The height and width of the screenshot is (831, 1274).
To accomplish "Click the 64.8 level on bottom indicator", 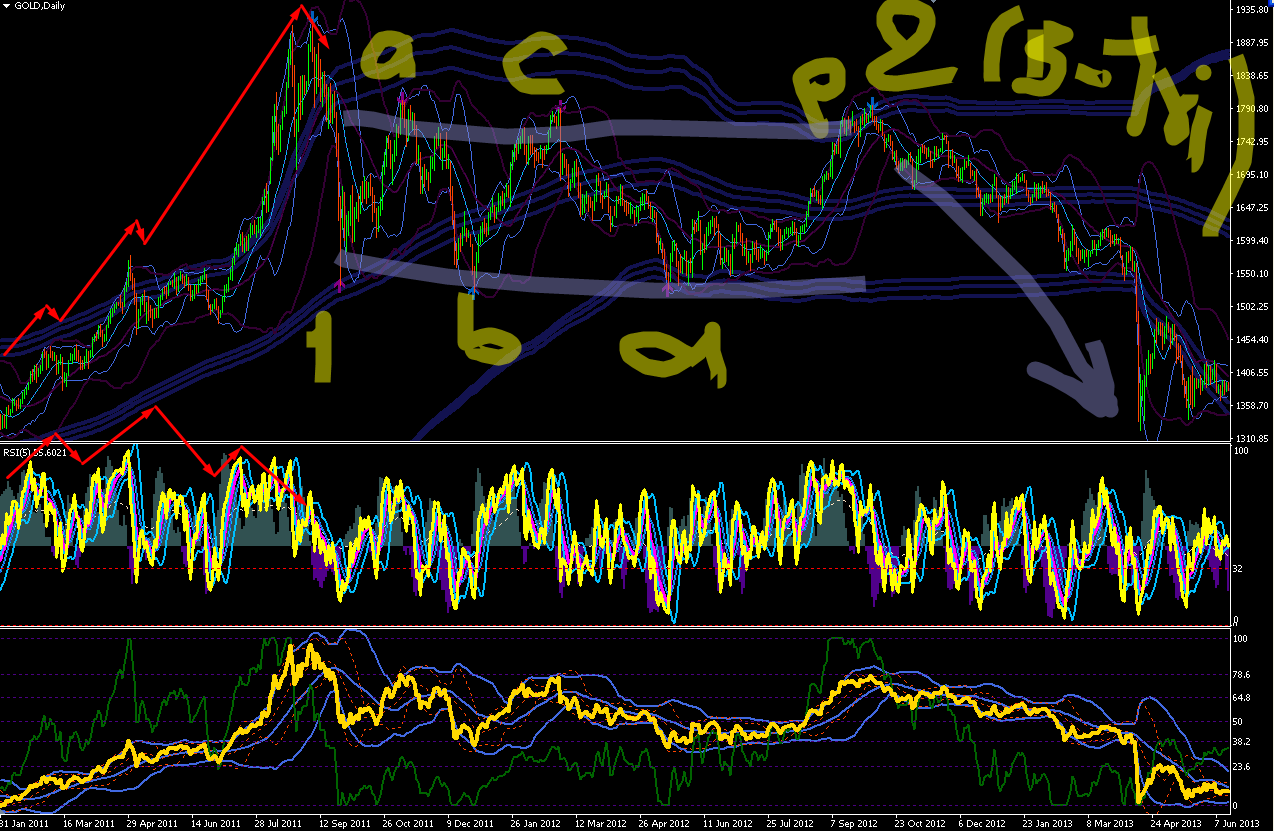I will (x=1243, y=698).
